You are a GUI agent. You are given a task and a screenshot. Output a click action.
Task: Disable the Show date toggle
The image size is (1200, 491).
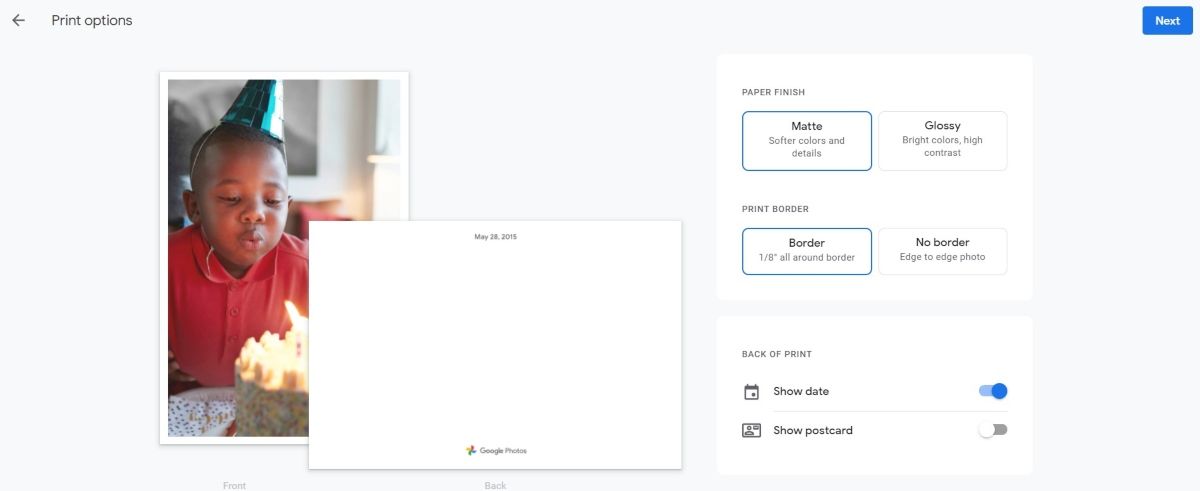coord(993,391)
